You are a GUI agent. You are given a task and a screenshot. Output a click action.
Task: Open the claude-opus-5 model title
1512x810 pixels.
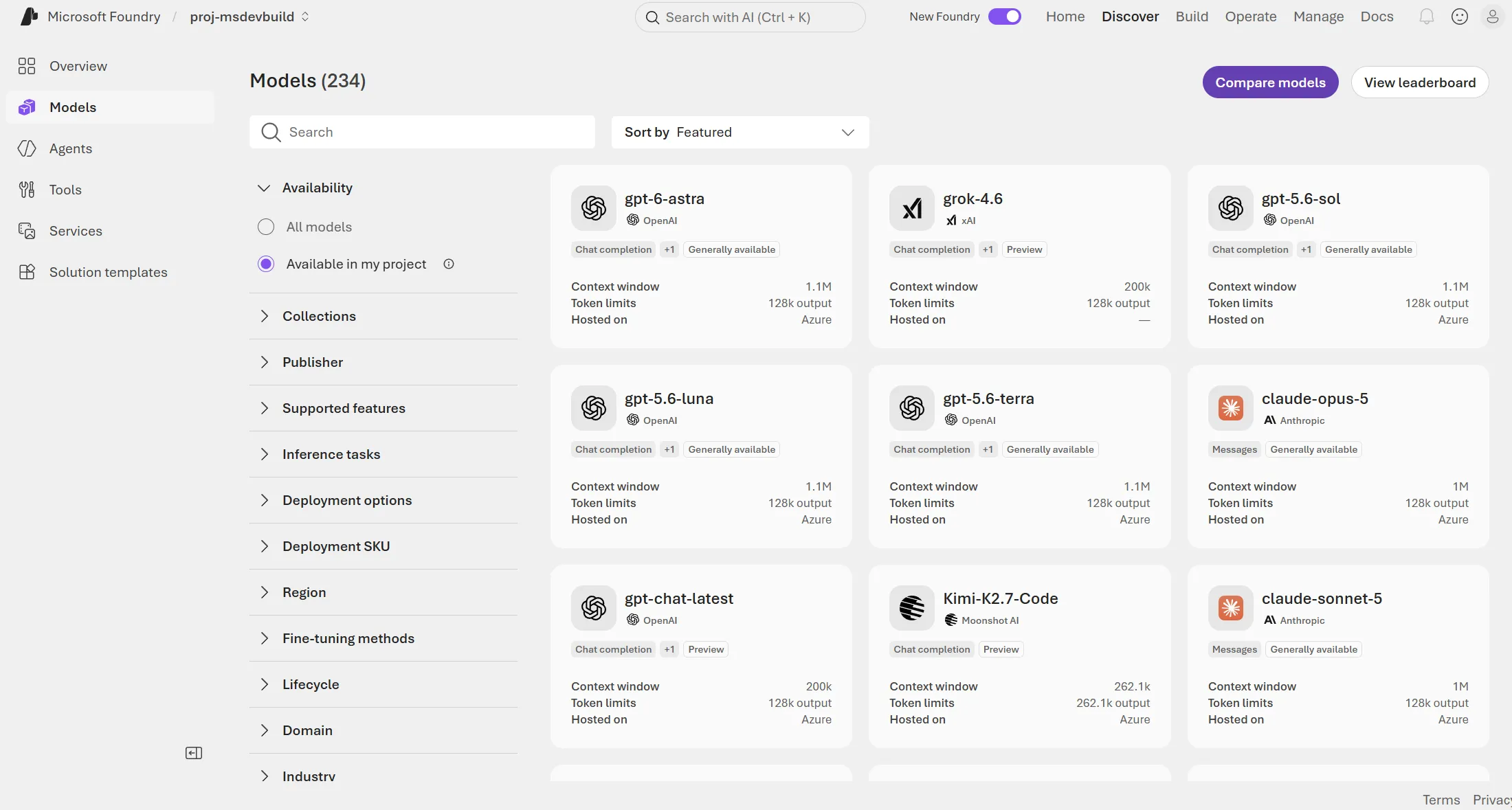click(x=1315, y=398)
